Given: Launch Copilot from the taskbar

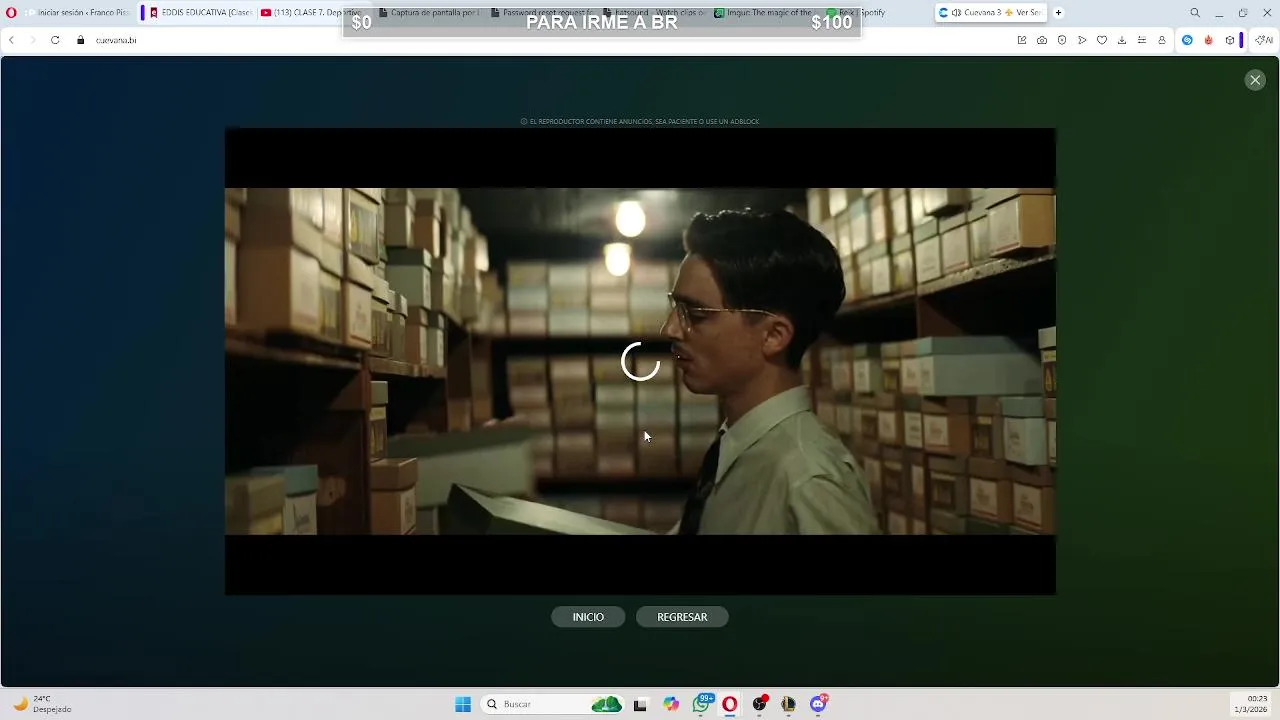Looking at the screenshot, I should (671, 704).
